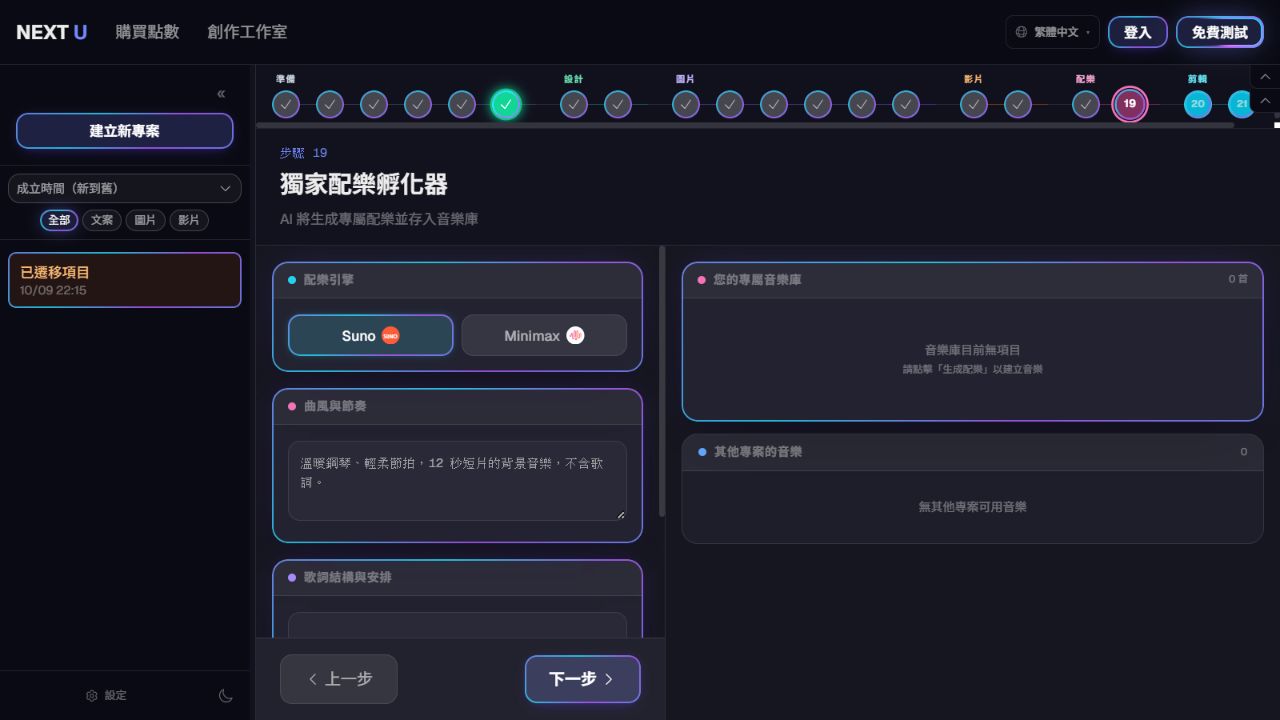Click the horizontal stepper scrollbar
Screen dimensions: 1280x720
[x=745, y=126]
